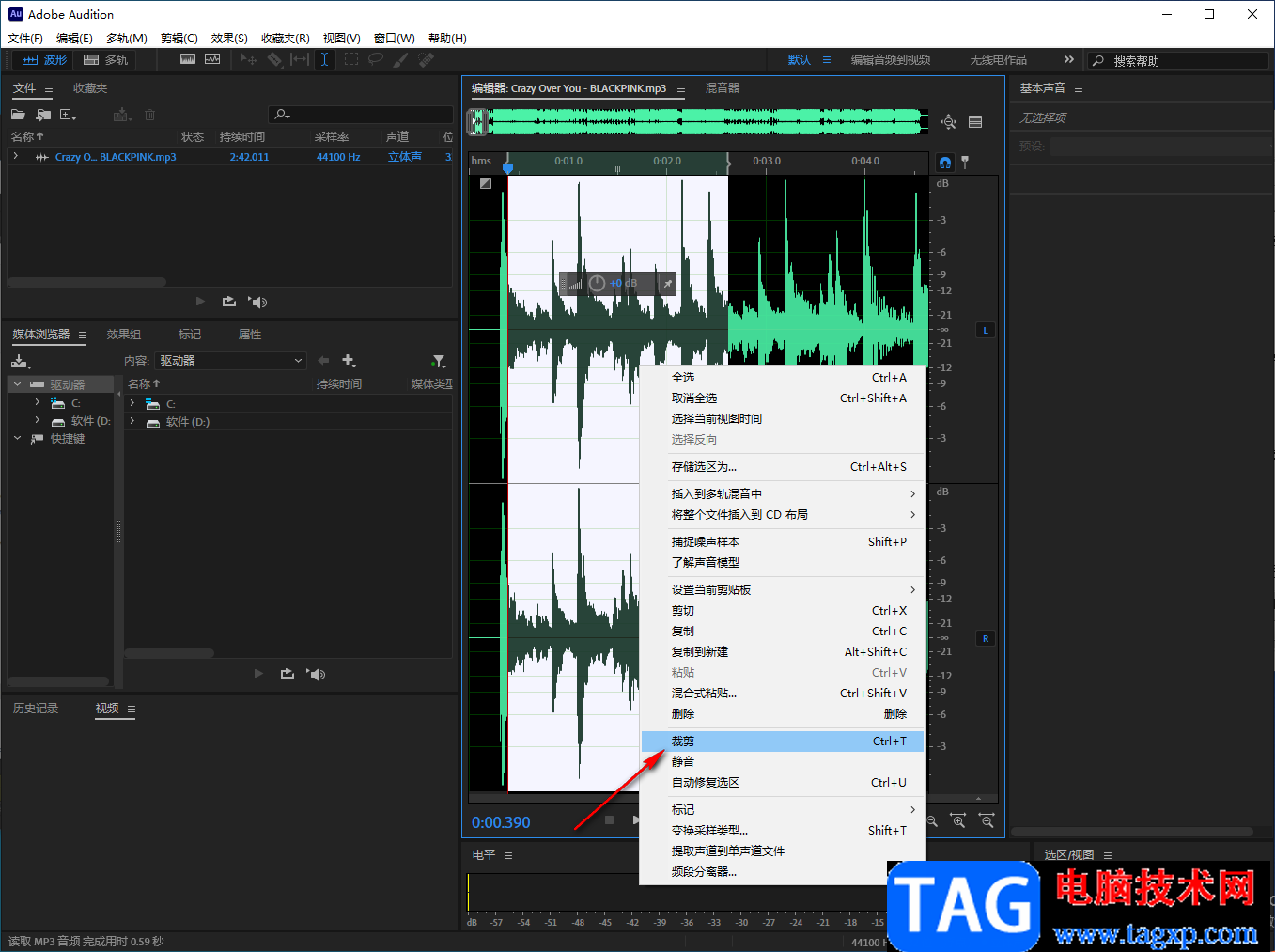The height and width of the screenshot is (952, 1275).
Task: Switch to Multitrack (多轨) view
Action: [105, 59]
